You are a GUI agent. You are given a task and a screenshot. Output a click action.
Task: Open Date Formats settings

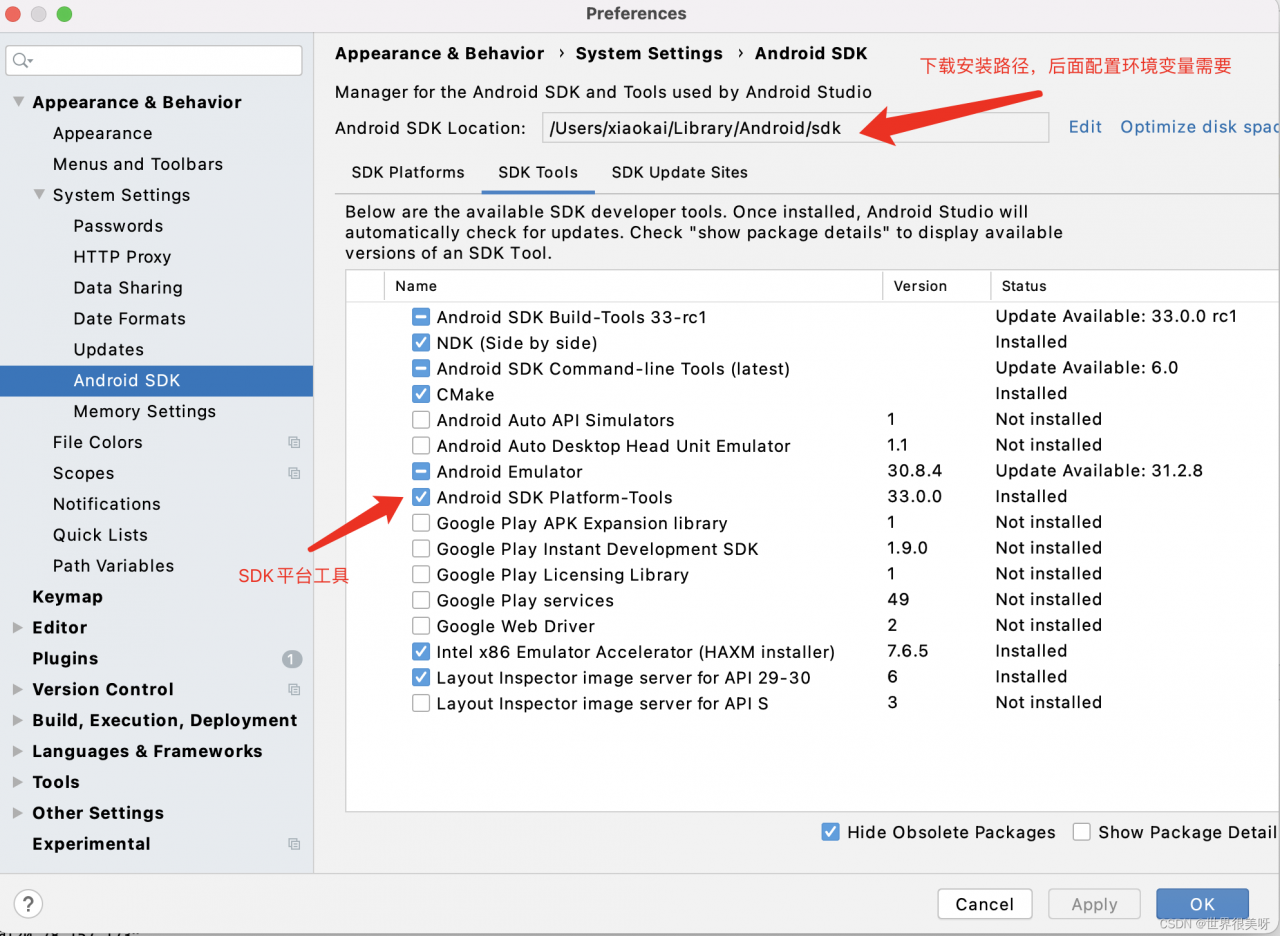pos(129,319)
